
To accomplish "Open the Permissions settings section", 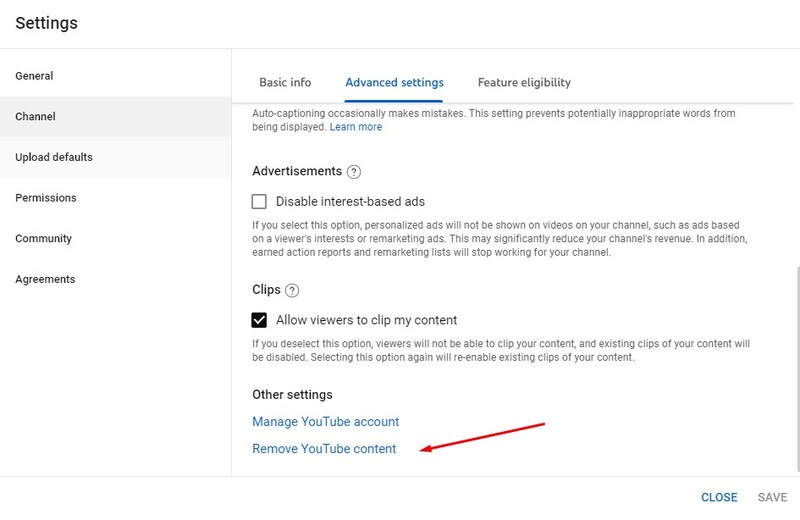I will pos(45,198).
